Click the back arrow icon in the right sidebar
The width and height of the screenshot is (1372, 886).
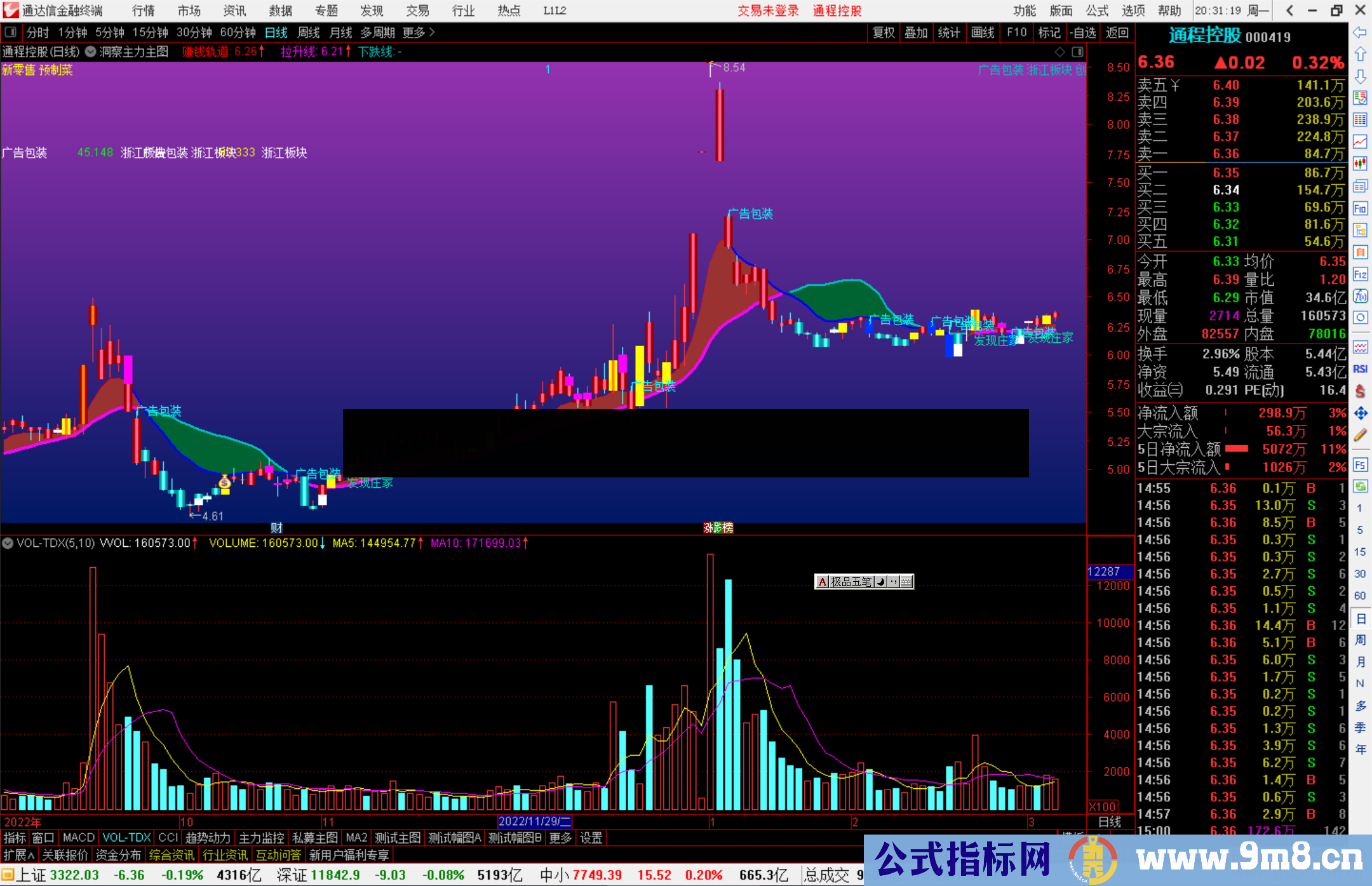tap(1360, 32)
